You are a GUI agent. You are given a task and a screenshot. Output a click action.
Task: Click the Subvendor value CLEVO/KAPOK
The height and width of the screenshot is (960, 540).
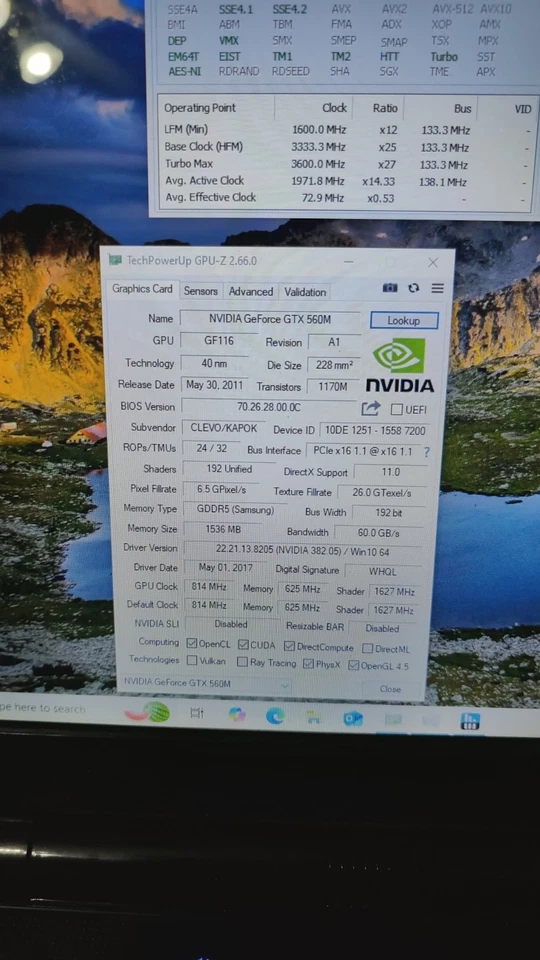223,427
